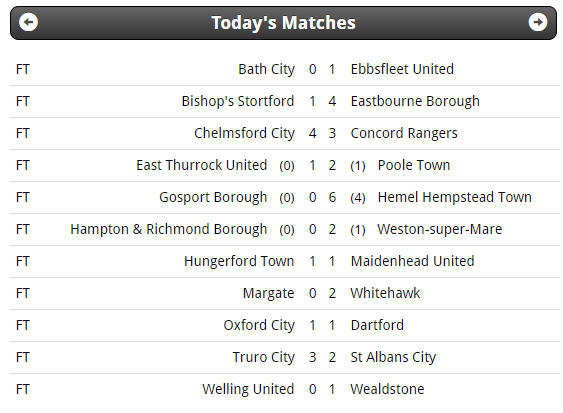This screenshot has height=413, width=563.
Task: Open East Thurrock United team link
Action: point(201,165)
